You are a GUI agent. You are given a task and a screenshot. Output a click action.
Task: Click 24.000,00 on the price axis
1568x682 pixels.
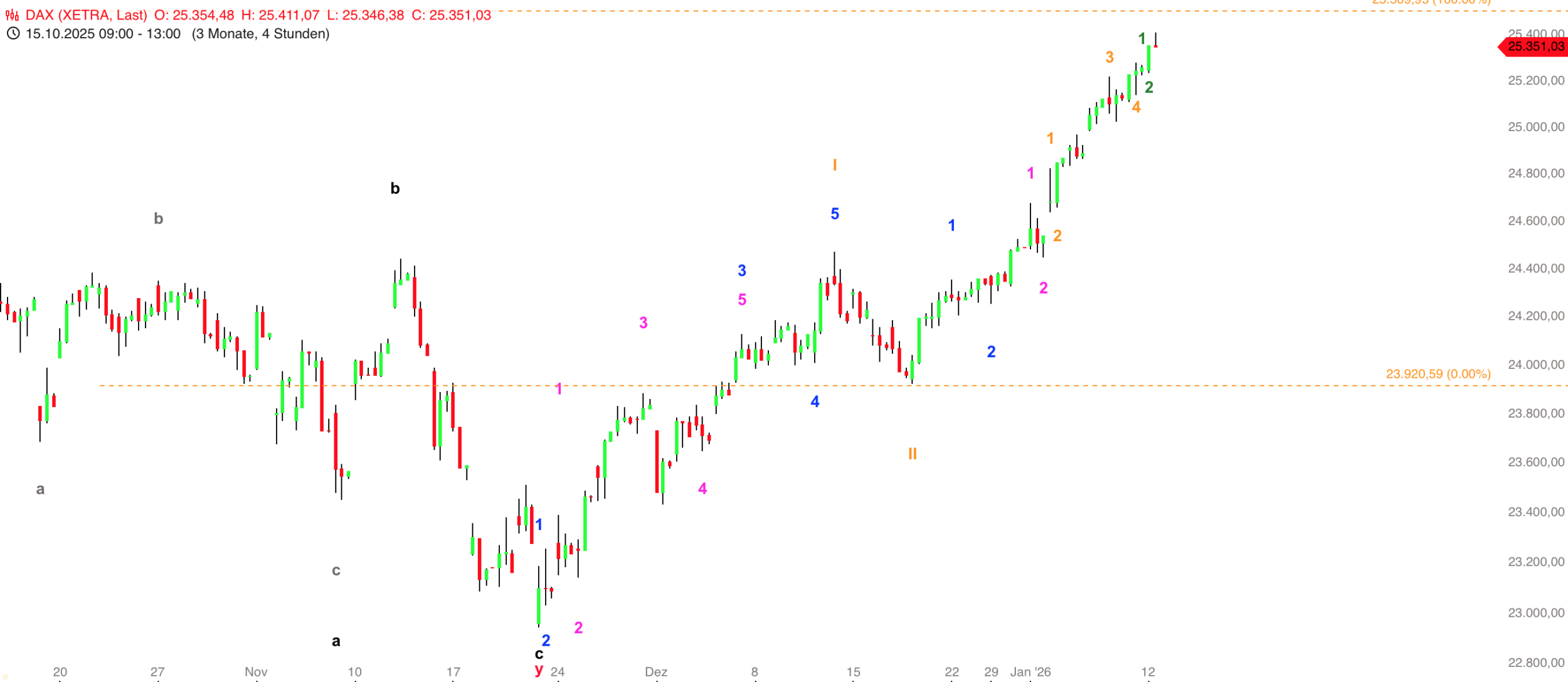pyautogui.click(x=1535, y=365)
